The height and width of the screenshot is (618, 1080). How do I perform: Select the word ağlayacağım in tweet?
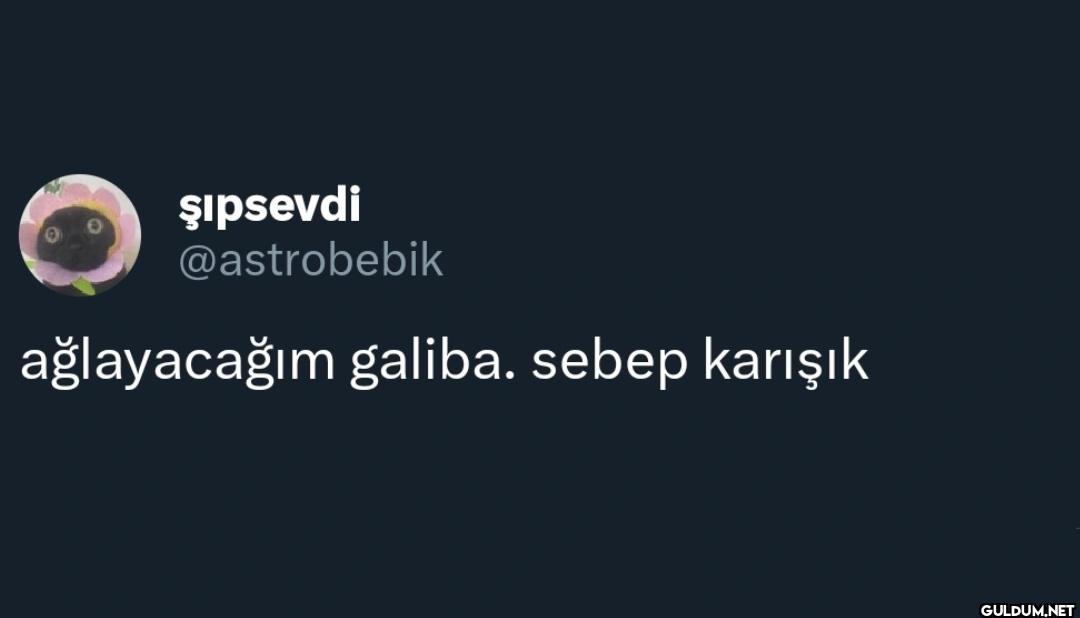click(x=178, y=361)
